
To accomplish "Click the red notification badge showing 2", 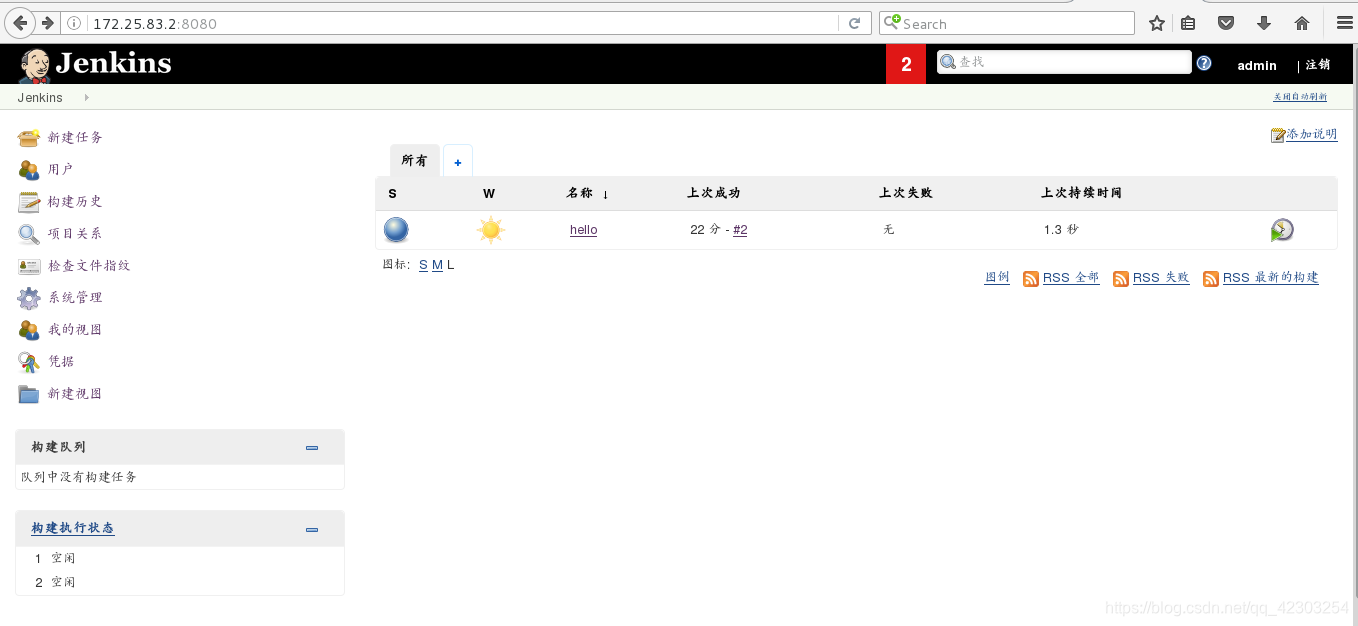I will pyautogui.click(x=906, y=64).
